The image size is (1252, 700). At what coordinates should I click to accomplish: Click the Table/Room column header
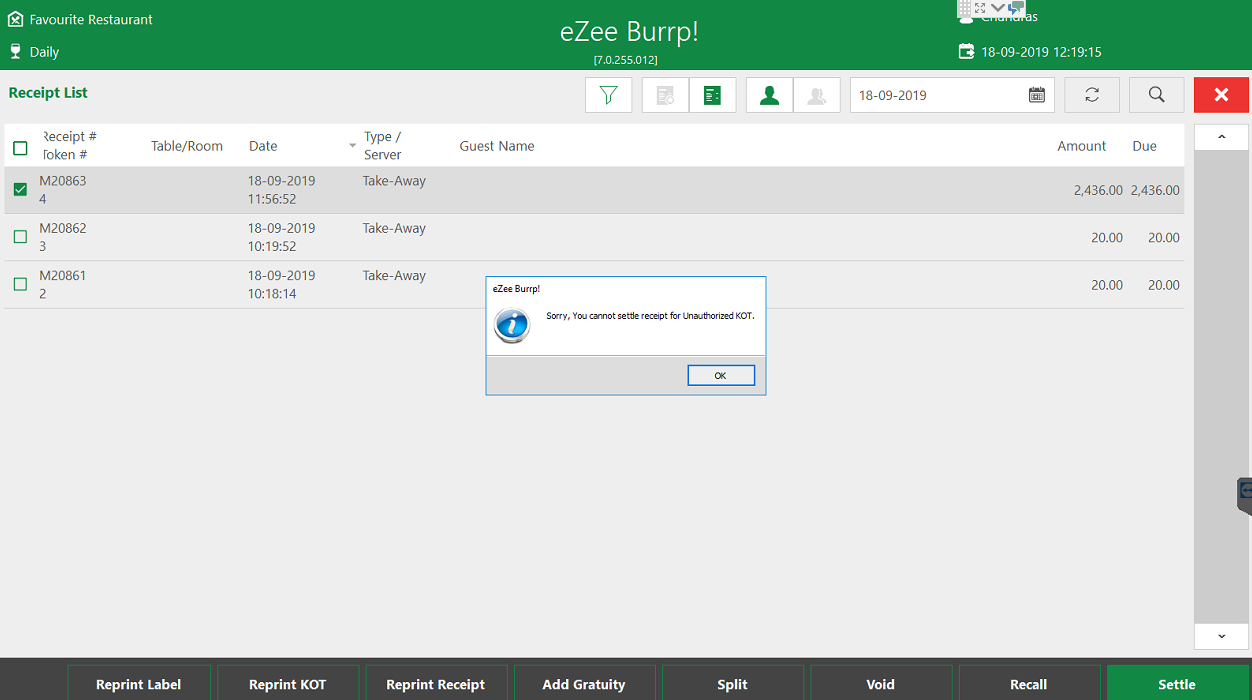(x=187, y=146)
